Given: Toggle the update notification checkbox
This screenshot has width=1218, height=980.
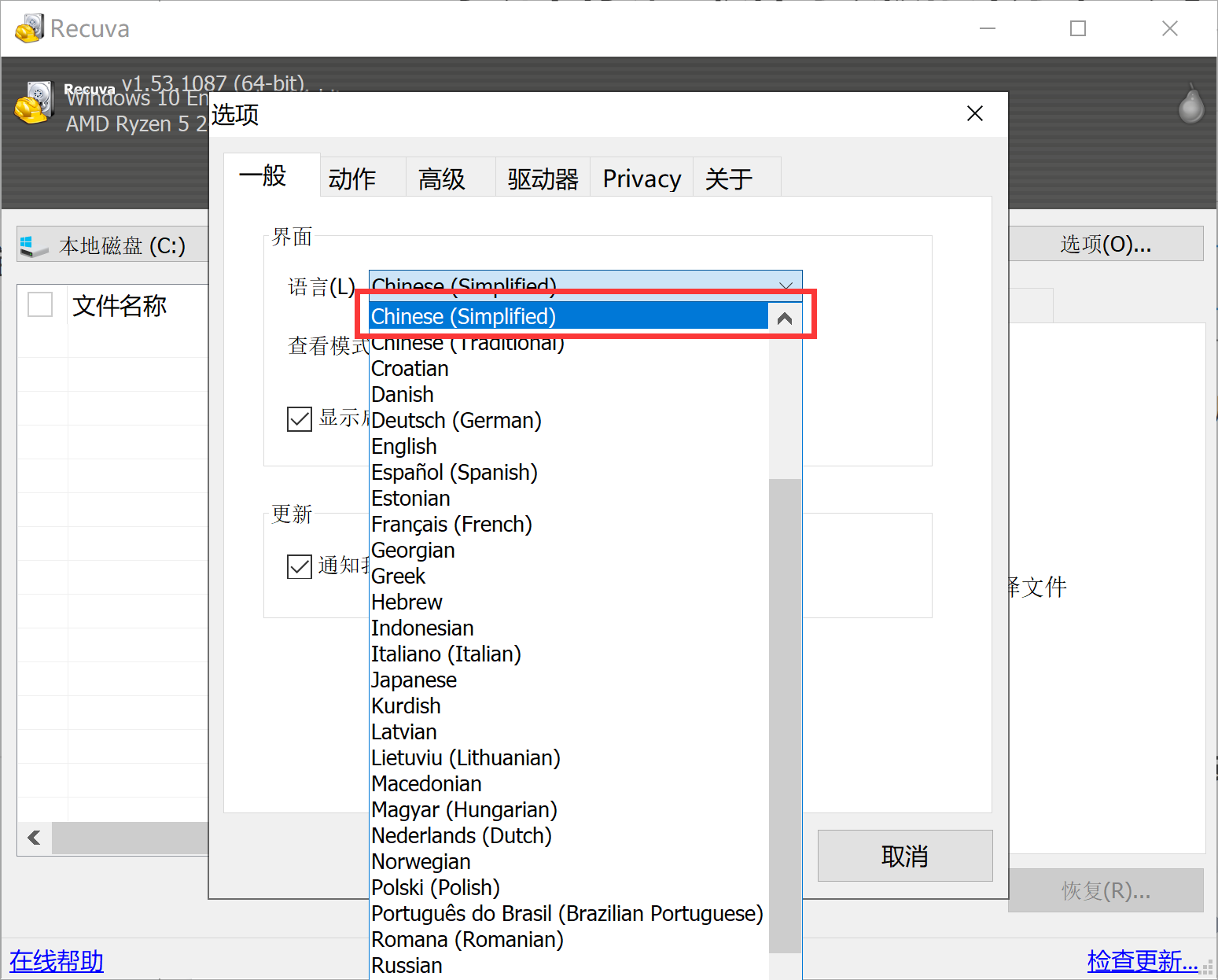Looking at the screenshot, I should click(x=300, y=566).
